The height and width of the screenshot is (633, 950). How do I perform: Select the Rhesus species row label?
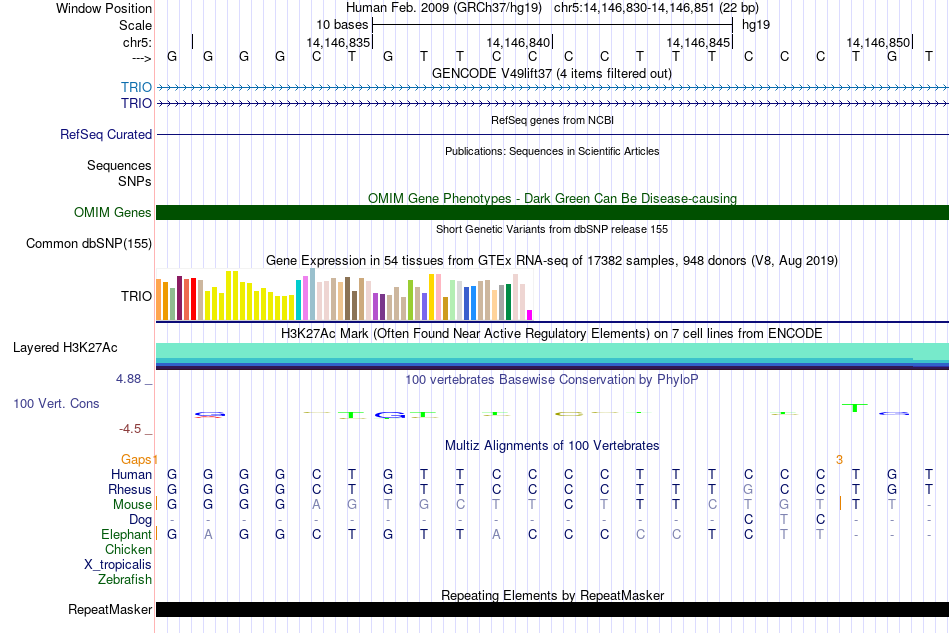pos(130,489)
